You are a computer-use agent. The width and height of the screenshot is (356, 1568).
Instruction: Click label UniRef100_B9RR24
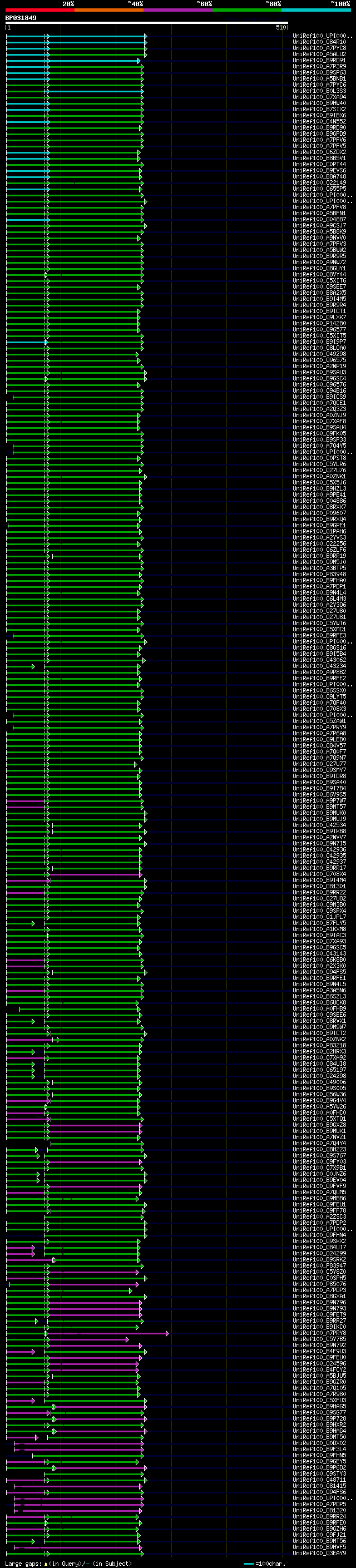[319, 1516]
